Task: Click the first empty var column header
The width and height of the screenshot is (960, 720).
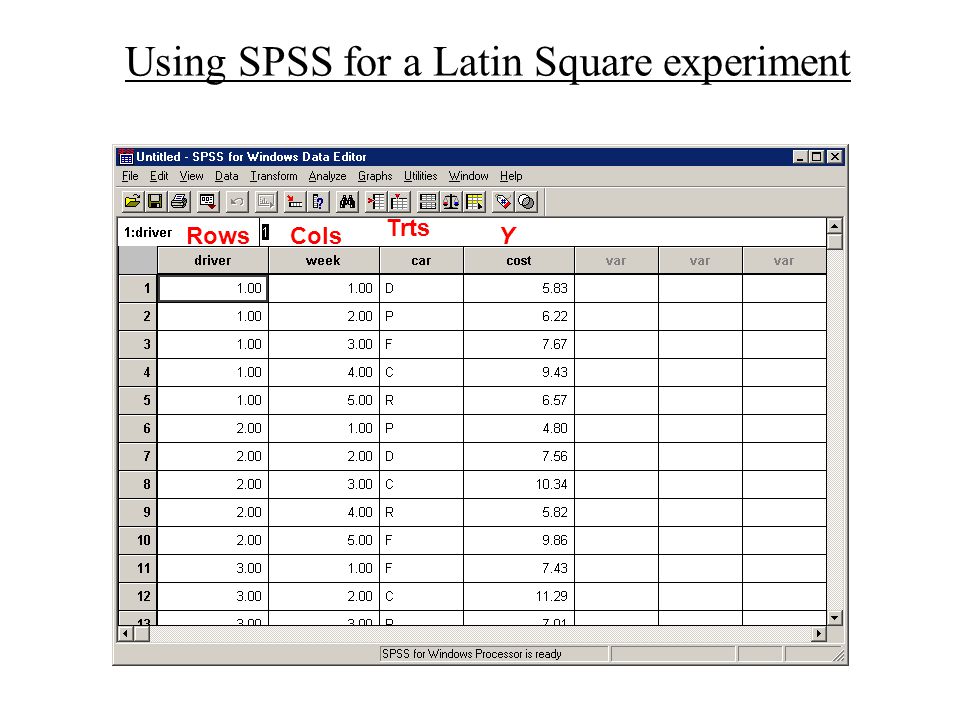Action: click(x=616, y=260)
